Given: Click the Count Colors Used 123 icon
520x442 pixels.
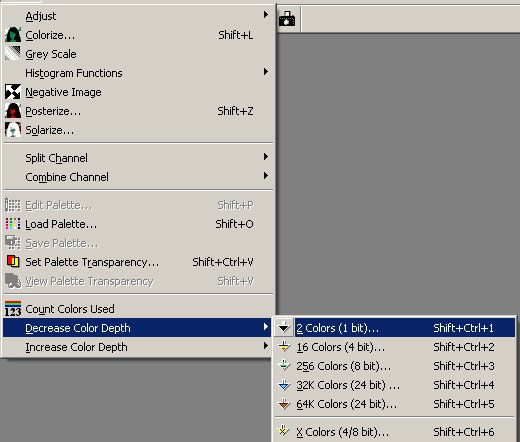Looking at the screenshot, I should click(13, 309).
